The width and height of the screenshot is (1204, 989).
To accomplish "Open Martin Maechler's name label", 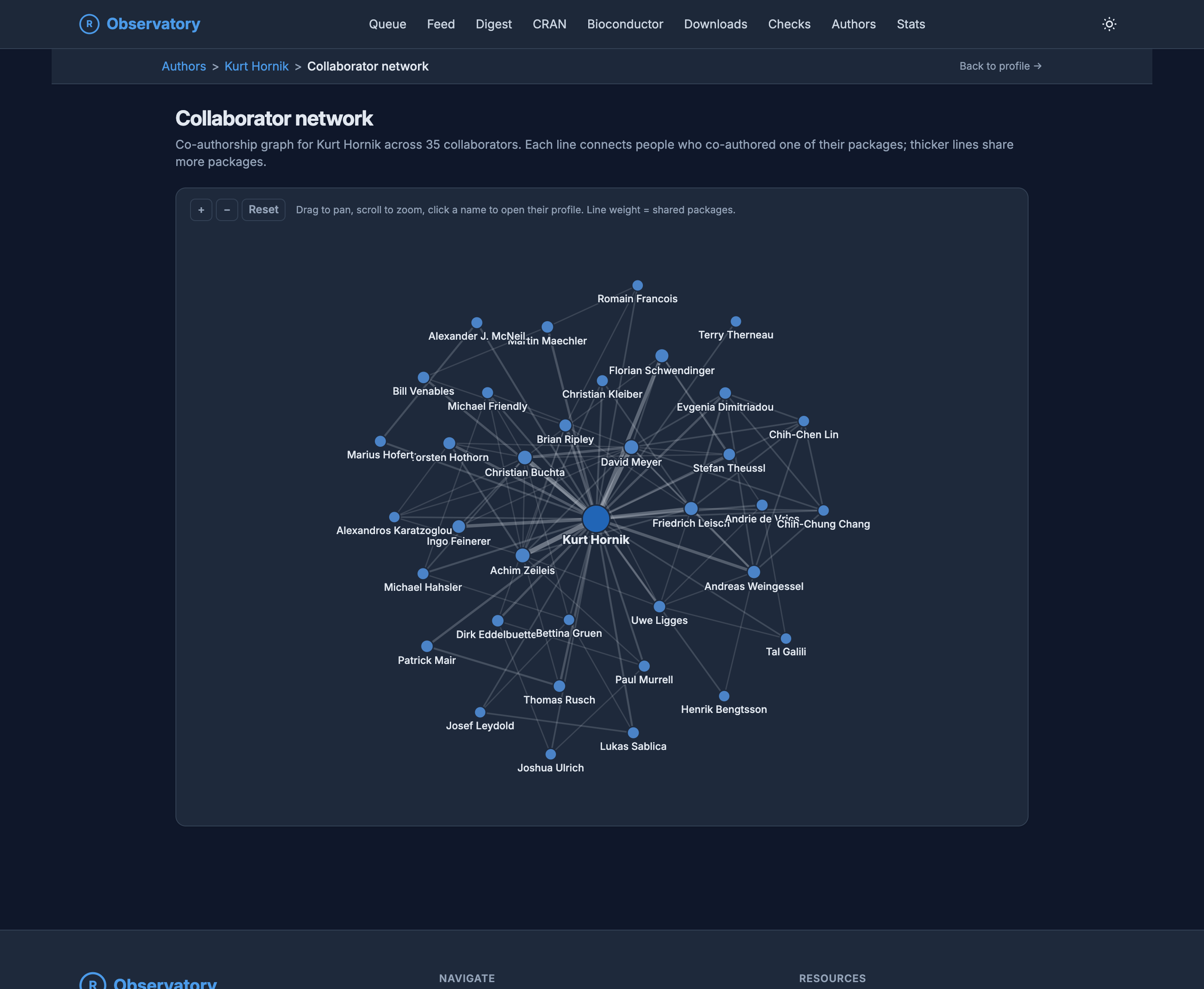I will click(547, 341).
